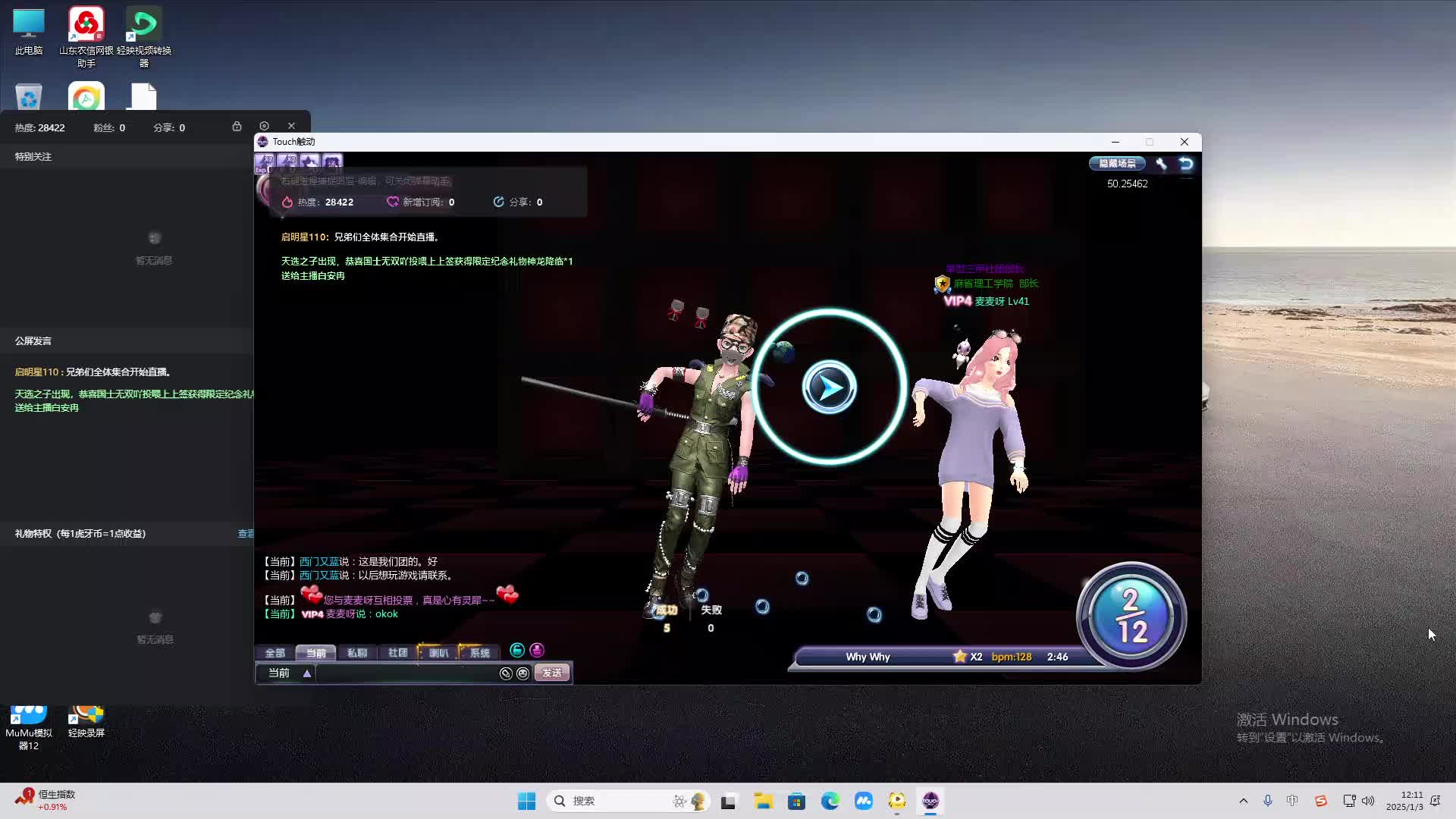Toggle the lock icon on overlay panel
This screenshot has height=819, width=1456.
pos(237,127)
